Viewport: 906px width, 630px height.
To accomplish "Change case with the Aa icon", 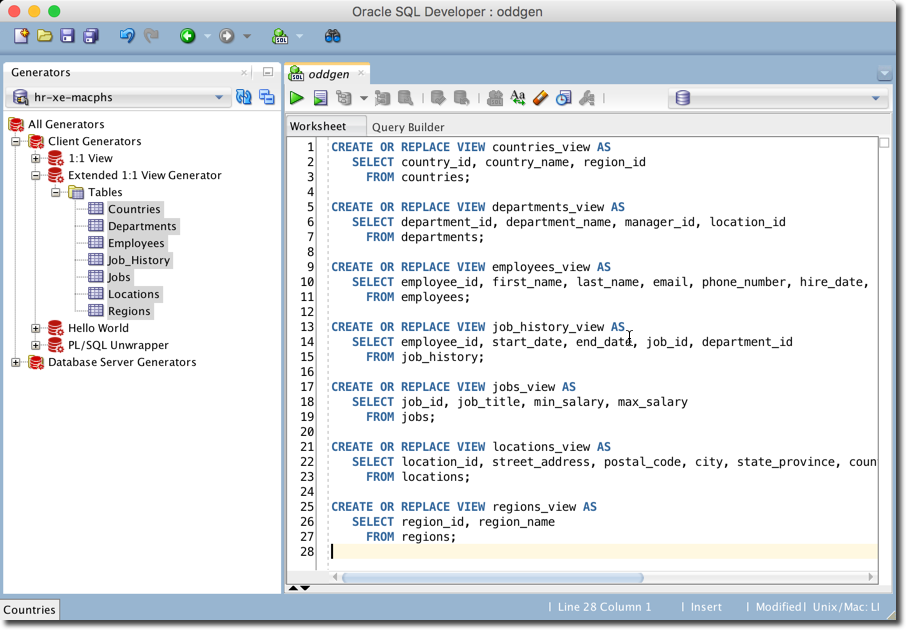I will (518, 98).
